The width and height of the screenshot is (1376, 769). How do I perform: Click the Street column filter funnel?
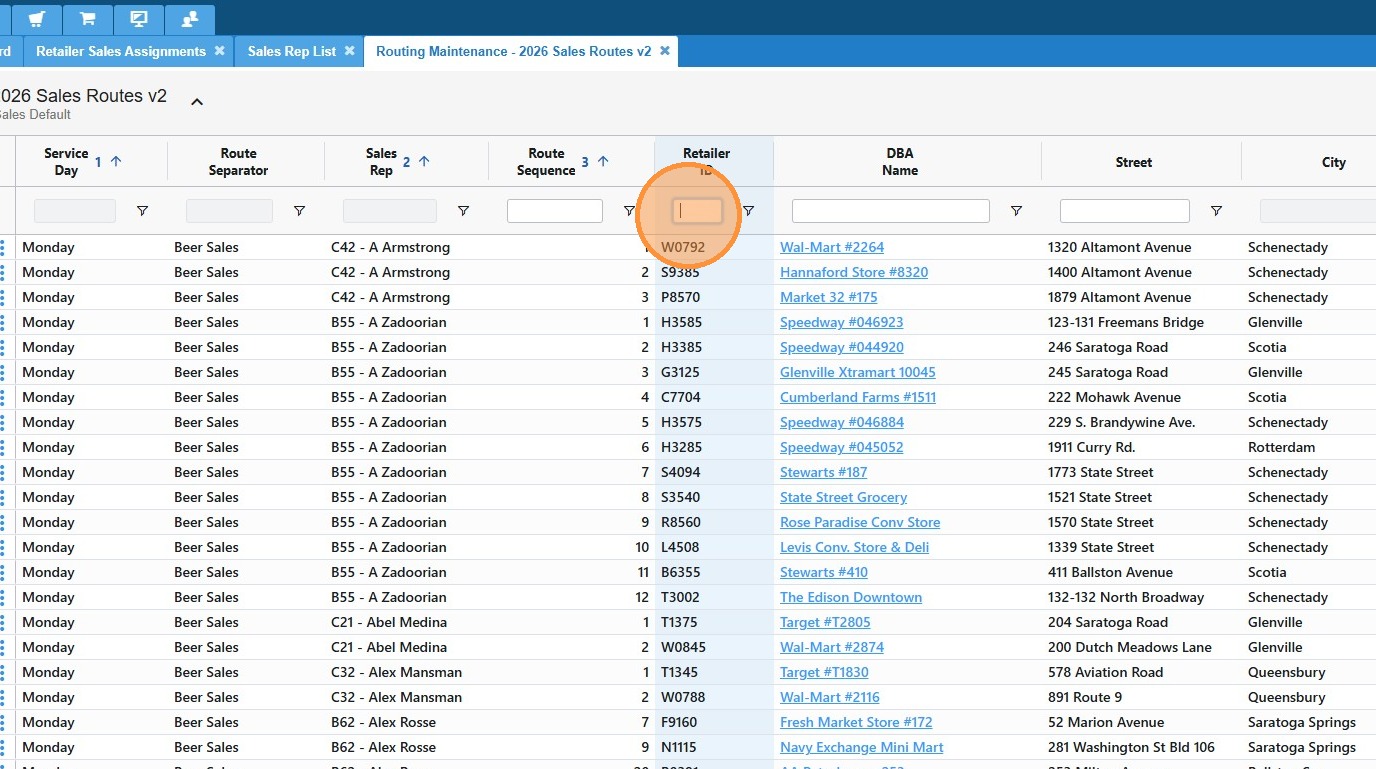click(1216, 211)
